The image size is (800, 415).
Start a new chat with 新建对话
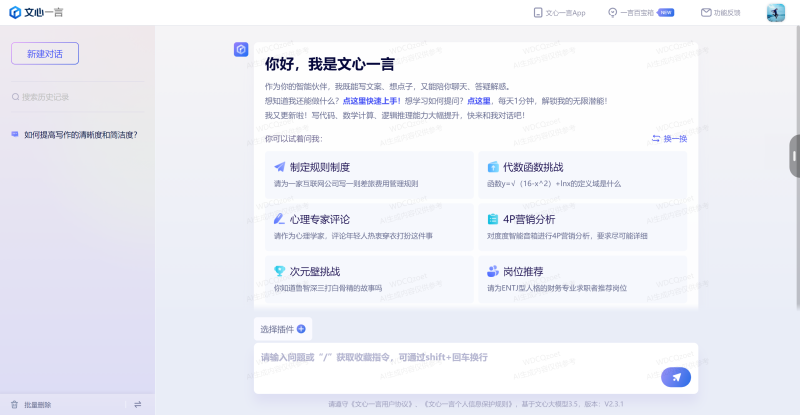point(45,54)
